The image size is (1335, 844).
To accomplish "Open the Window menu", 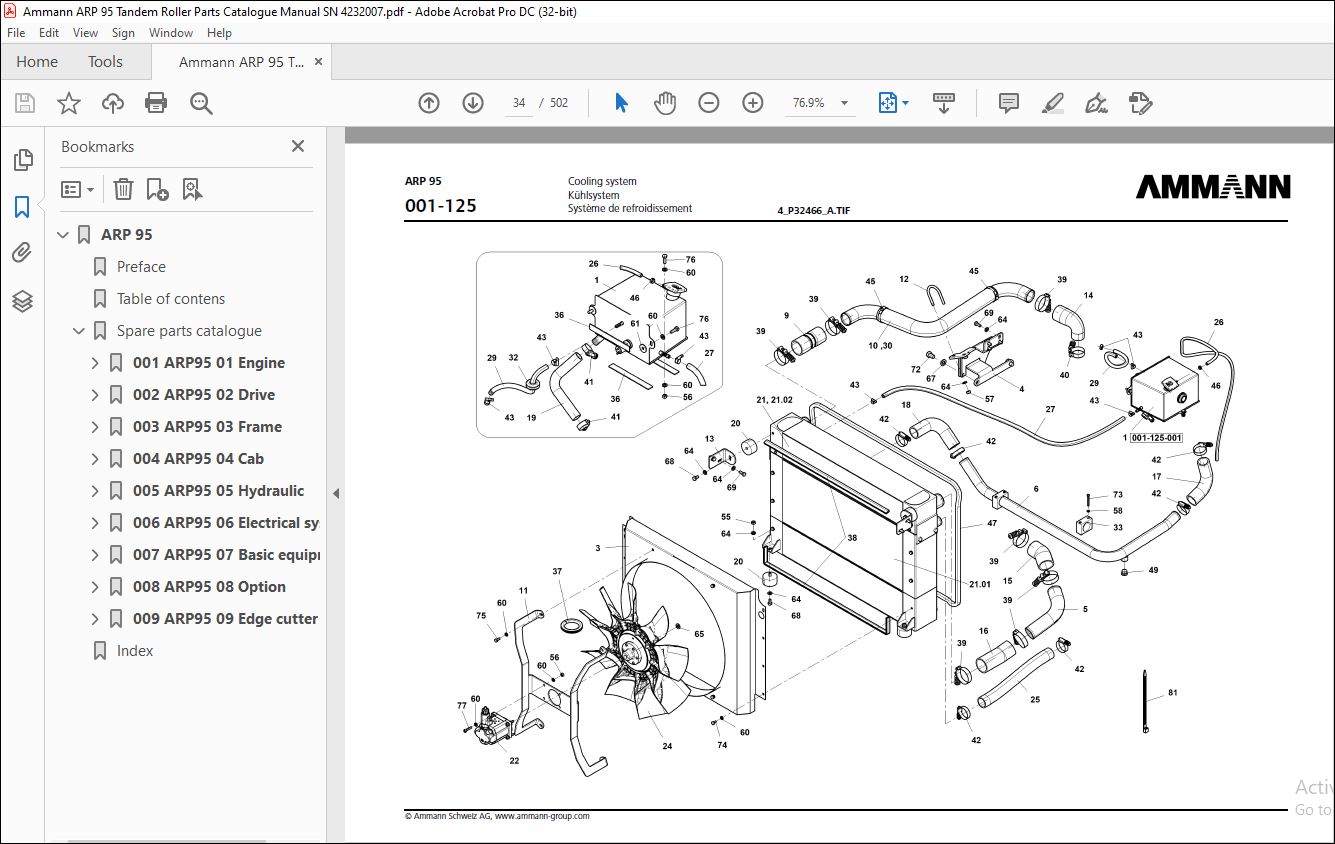I will pos(171,33).
